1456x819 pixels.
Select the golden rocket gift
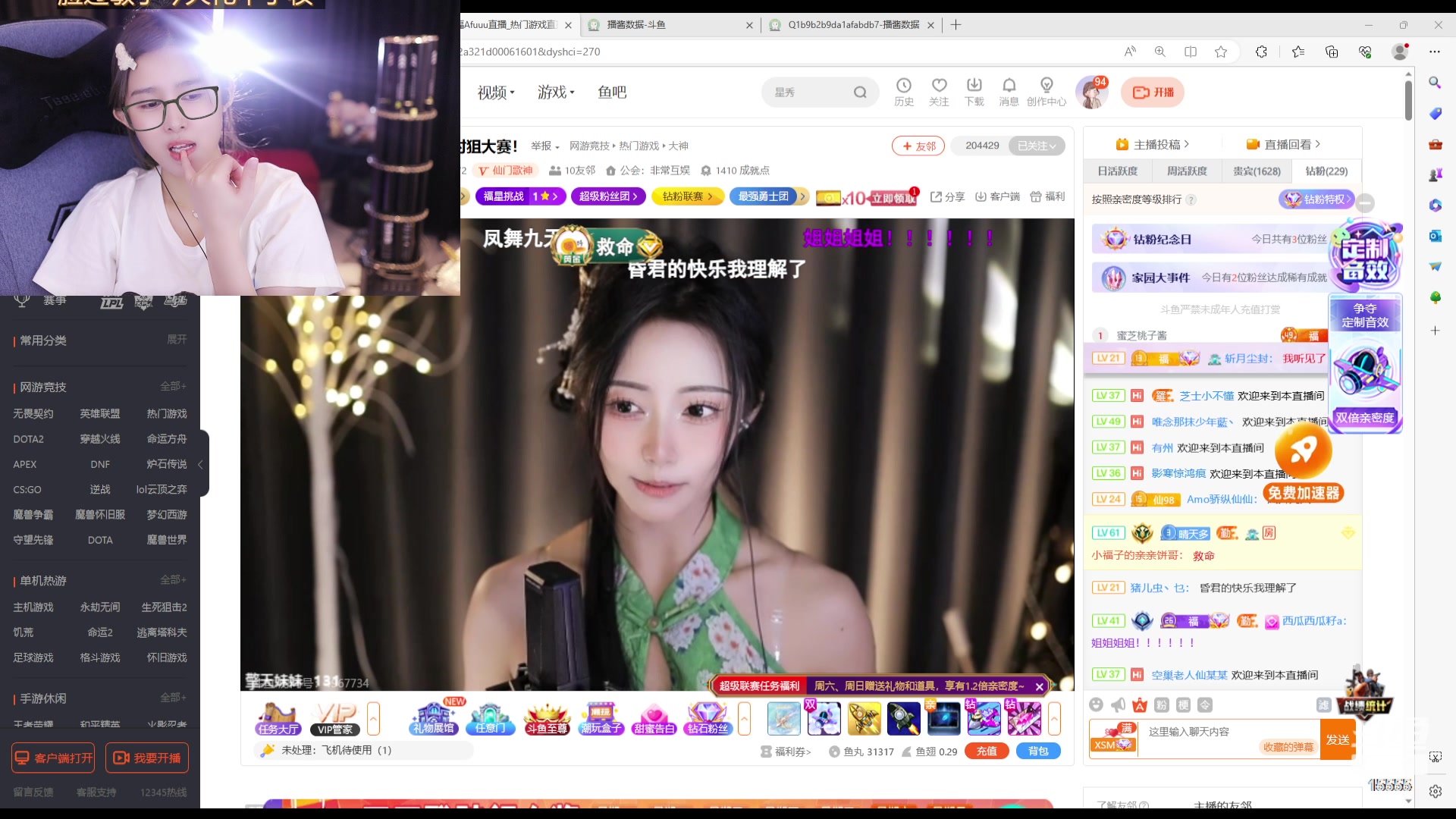coord(864,719)
